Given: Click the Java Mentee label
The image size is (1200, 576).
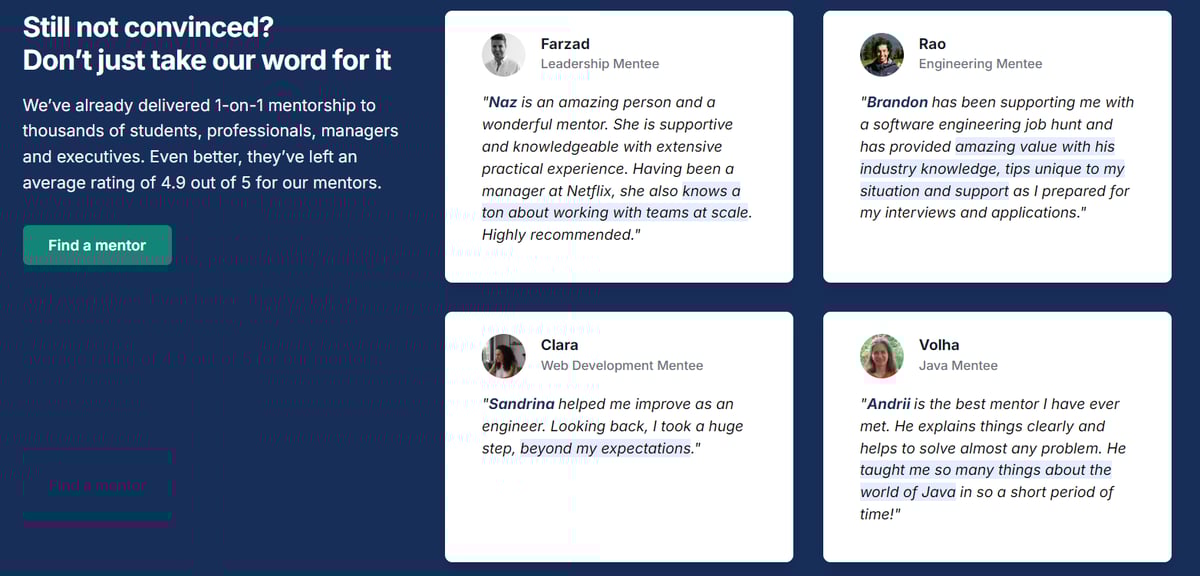Looking at the screenshot, I should coord(958,365).
